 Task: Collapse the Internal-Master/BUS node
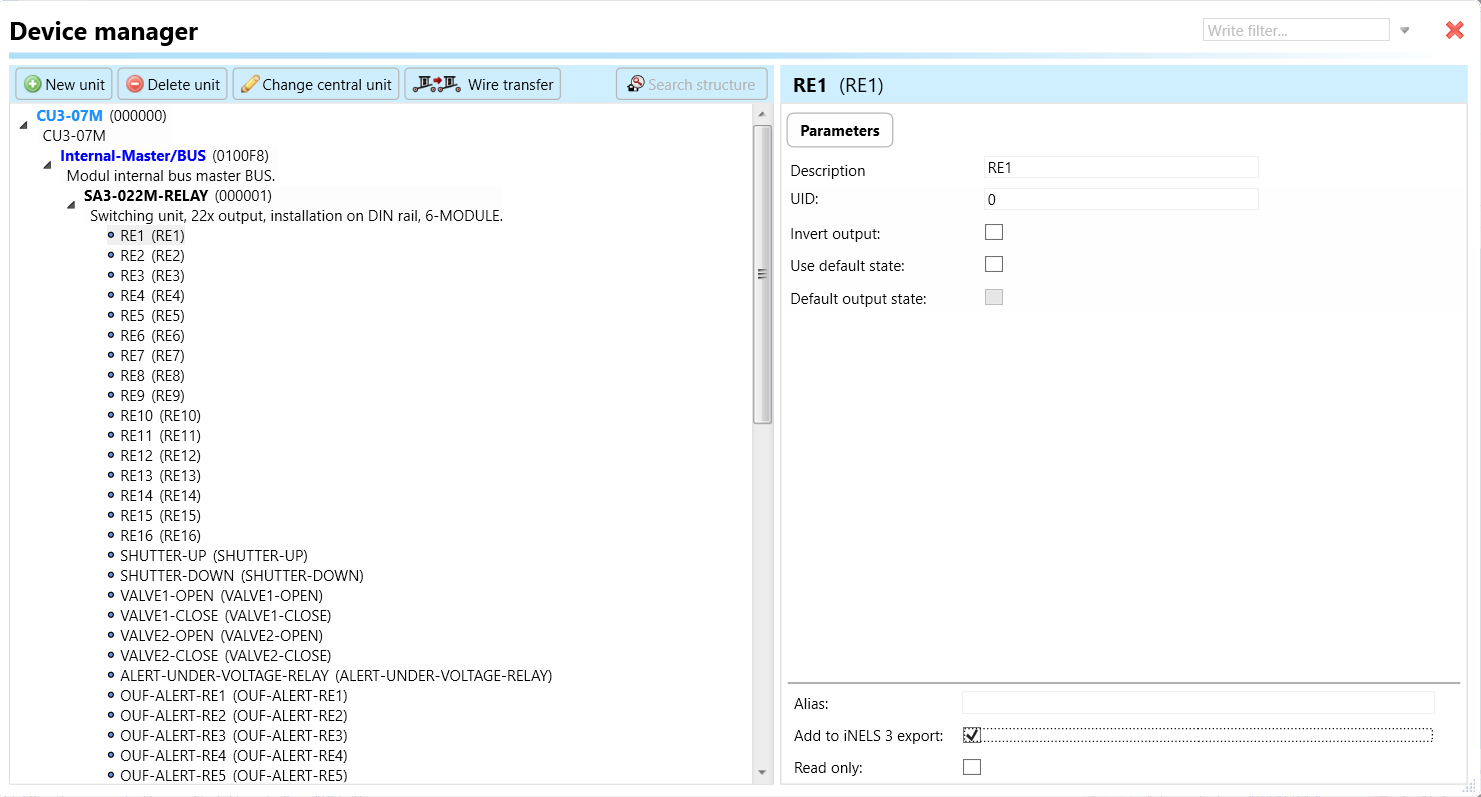click(47, 165)
